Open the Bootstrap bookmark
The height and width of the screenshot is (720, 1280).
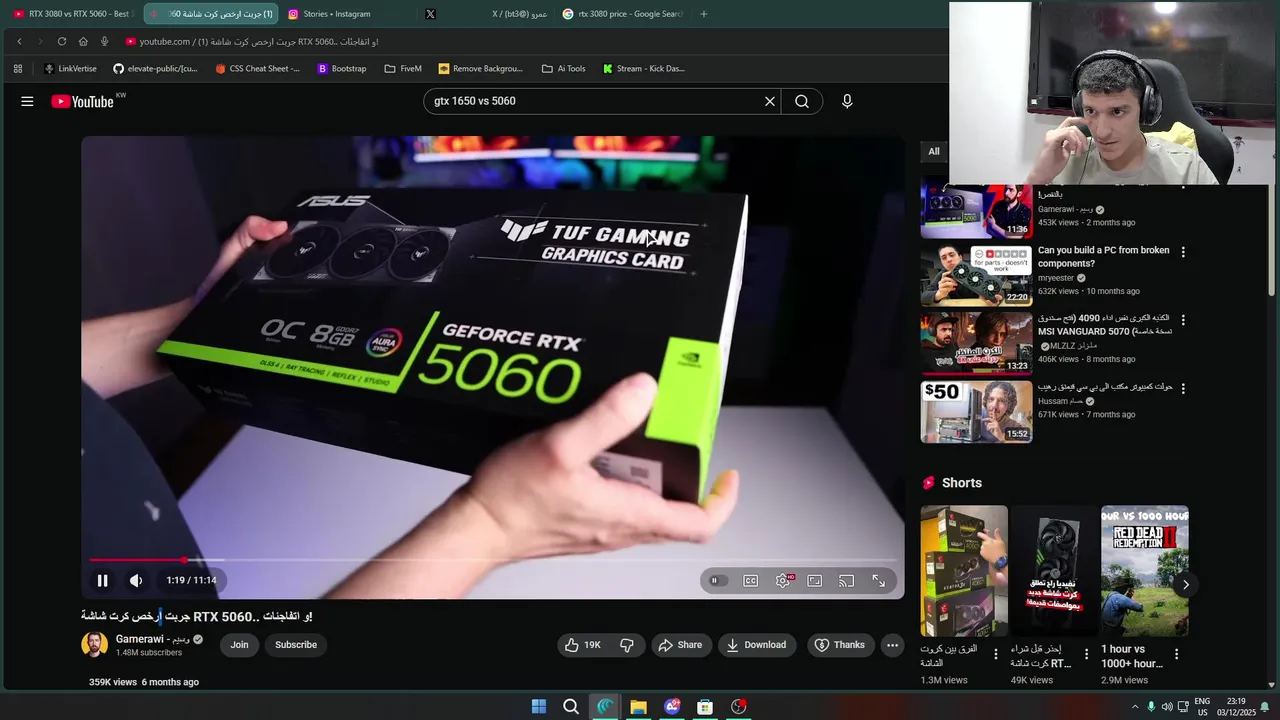(x=342, y=69)
